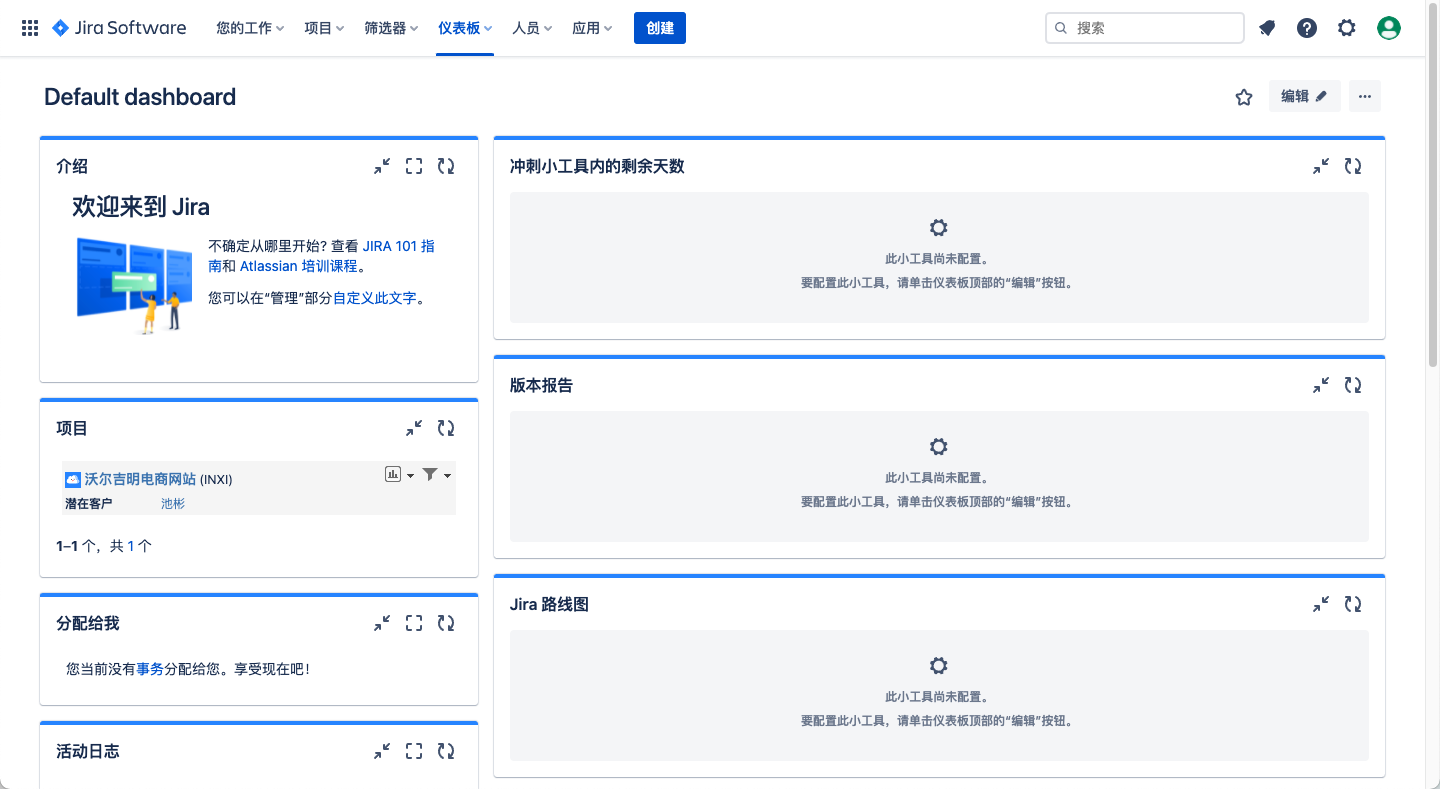The width and height of the screenshot is (1440, 789).
Task: Open the 仪表板 menu
Action: pyautogui.click(x=465, y=28)
